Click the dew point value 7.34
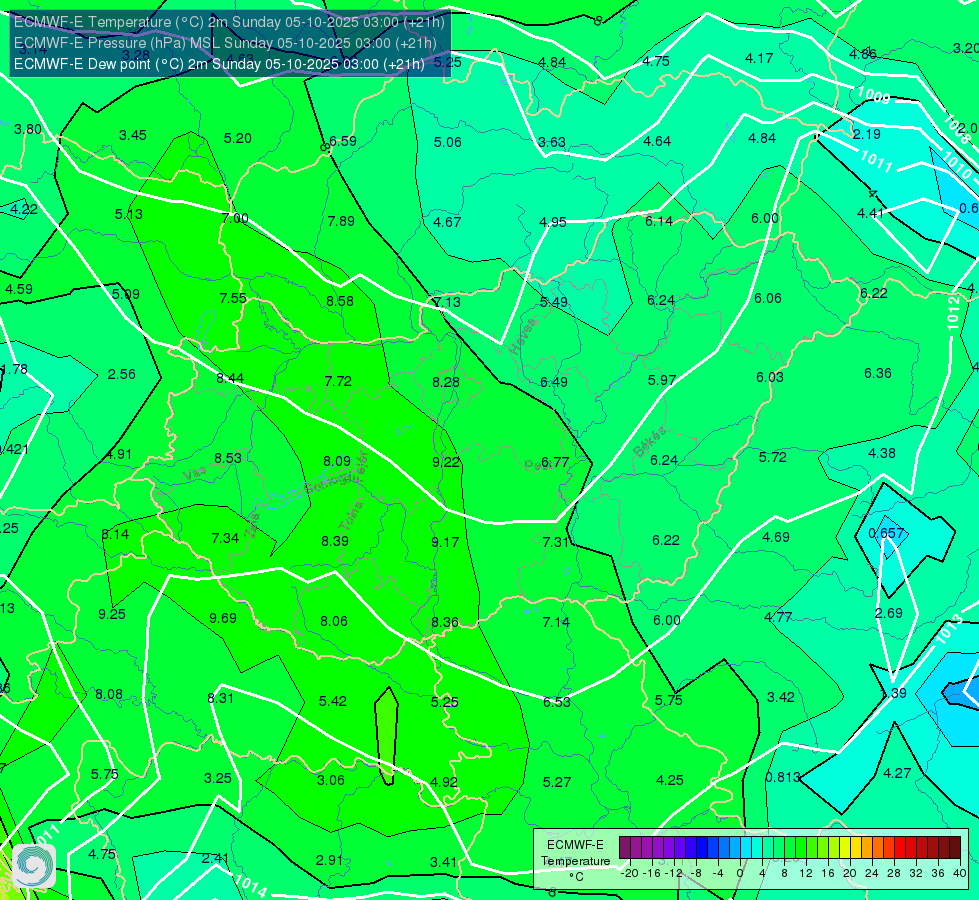The width and height of the screenshot is (979, 900). pos(225,538)
